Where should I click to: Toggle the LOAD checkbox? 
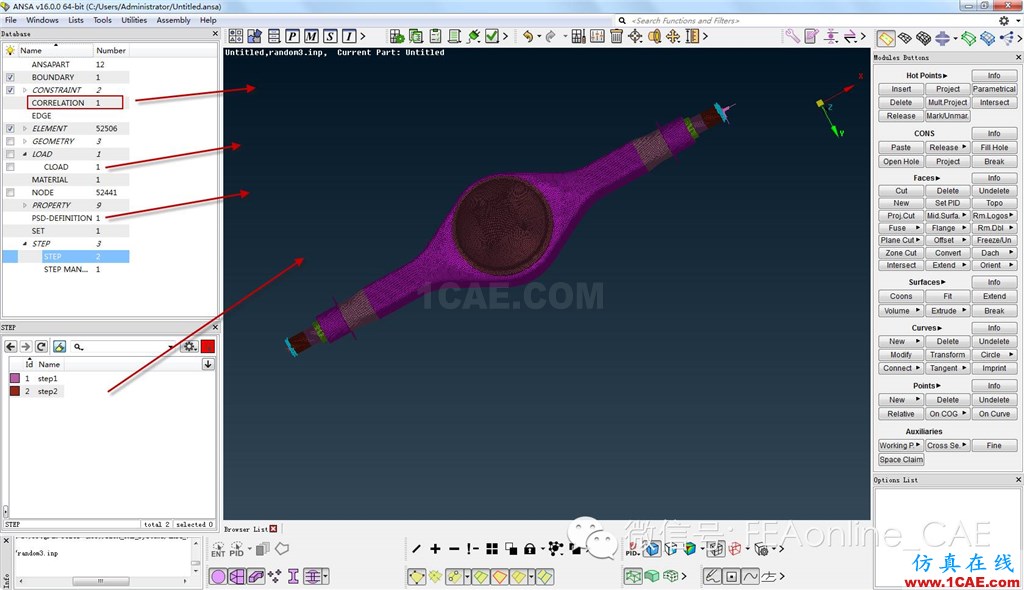coord(10,154)
